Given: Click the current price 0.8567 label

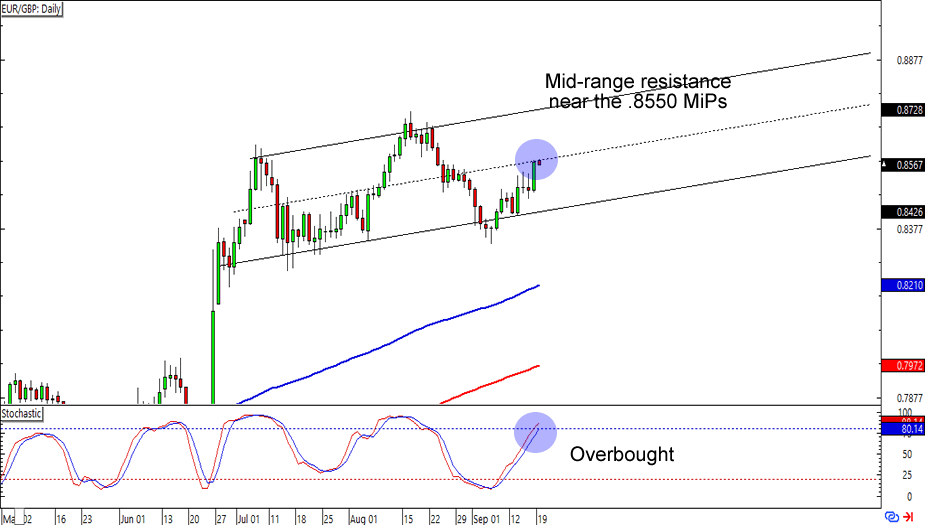Looking at the screenshot, I should click(903, 165).
